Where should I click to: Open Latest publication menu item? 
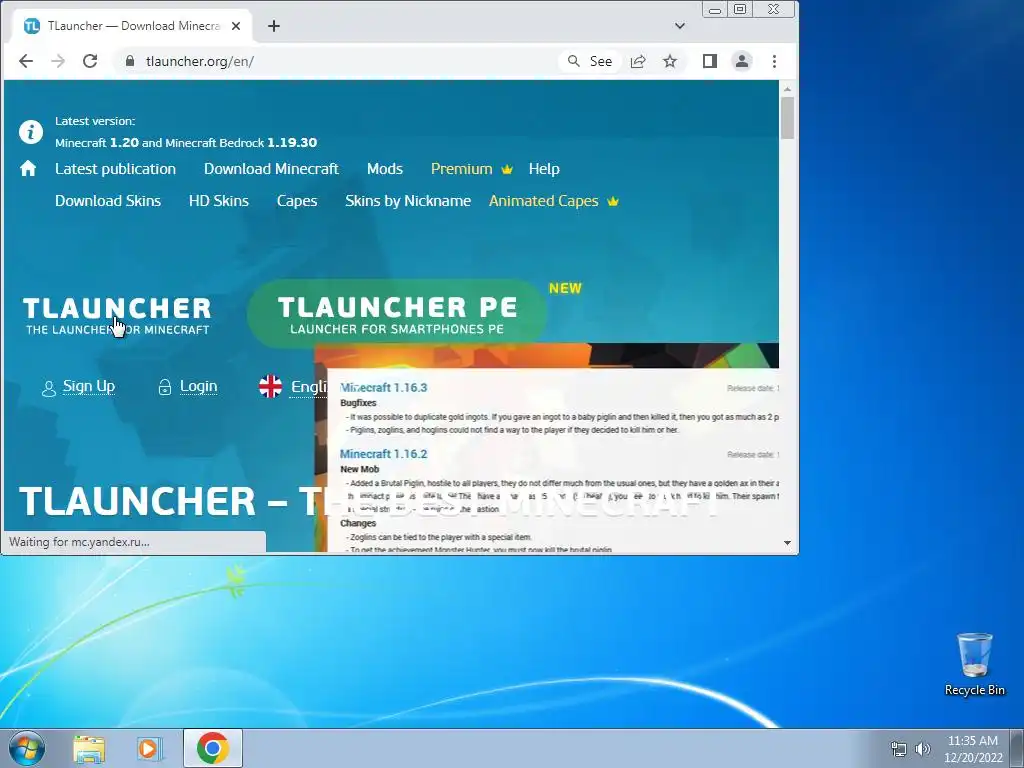click(116, 169)
